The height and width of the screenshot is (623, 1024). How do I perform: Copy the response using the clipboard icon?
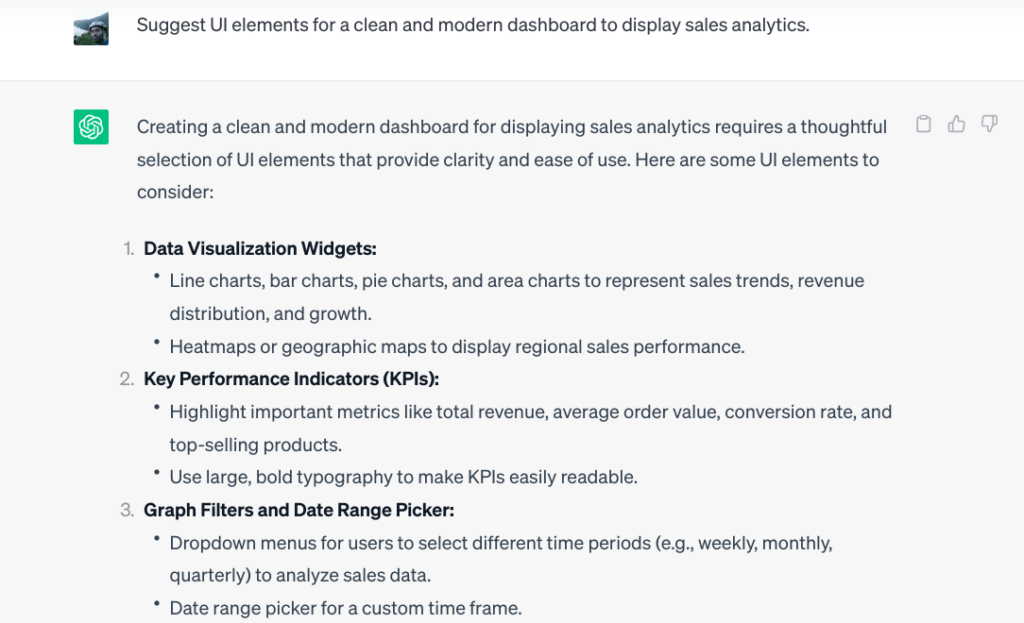pyautogui.click(x=924, y=124)
